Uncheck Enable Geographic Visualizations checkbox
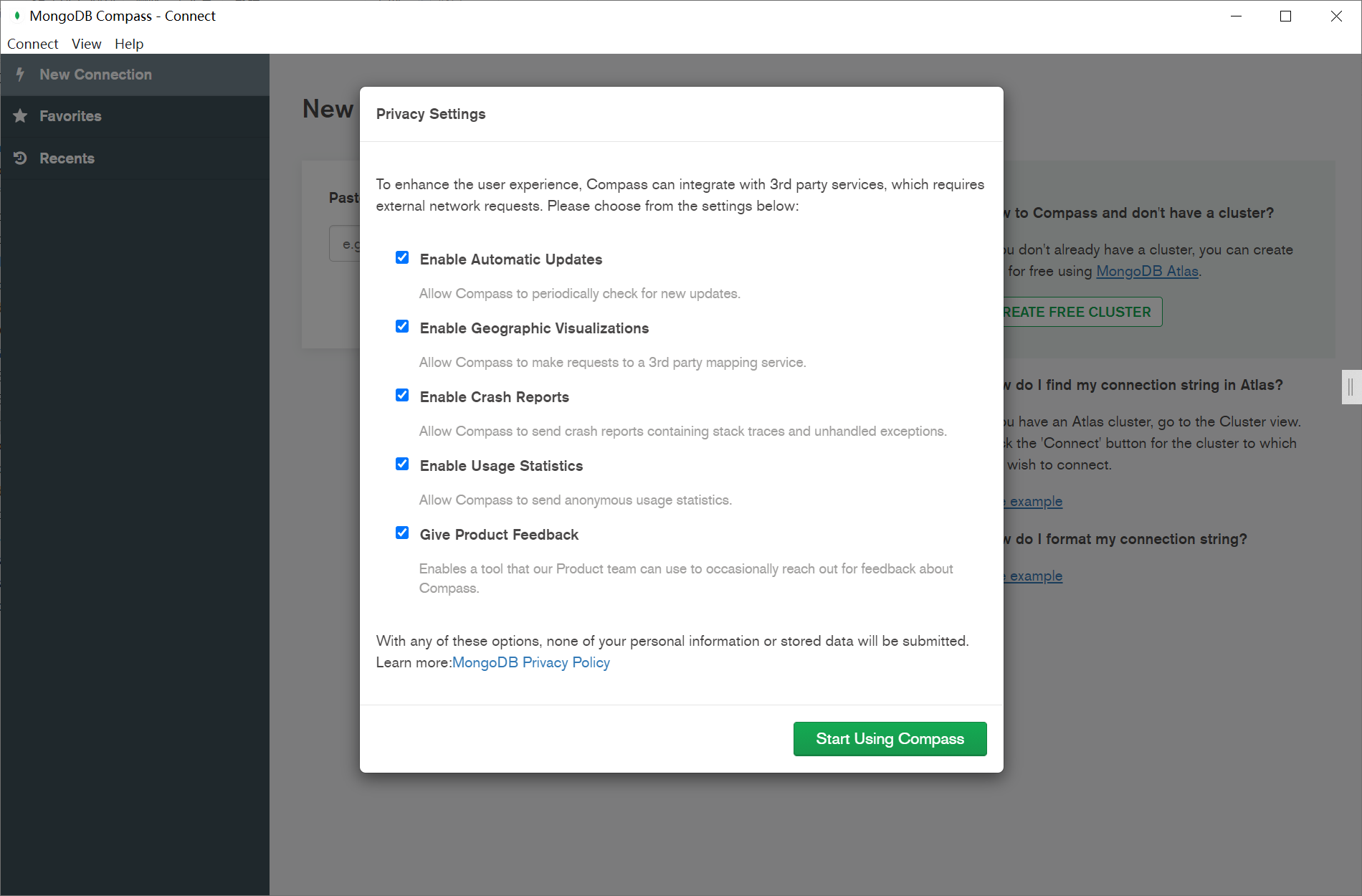 [x=402, y=326]
